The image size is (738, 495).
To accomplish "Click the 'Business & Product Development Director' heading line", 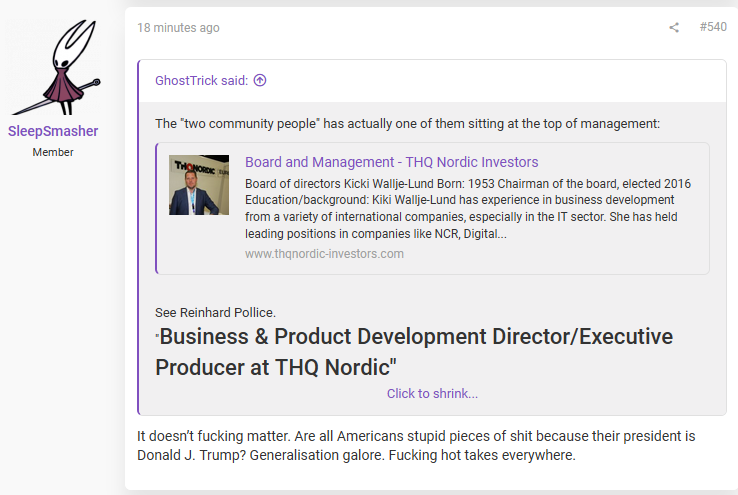I will 414,336.
